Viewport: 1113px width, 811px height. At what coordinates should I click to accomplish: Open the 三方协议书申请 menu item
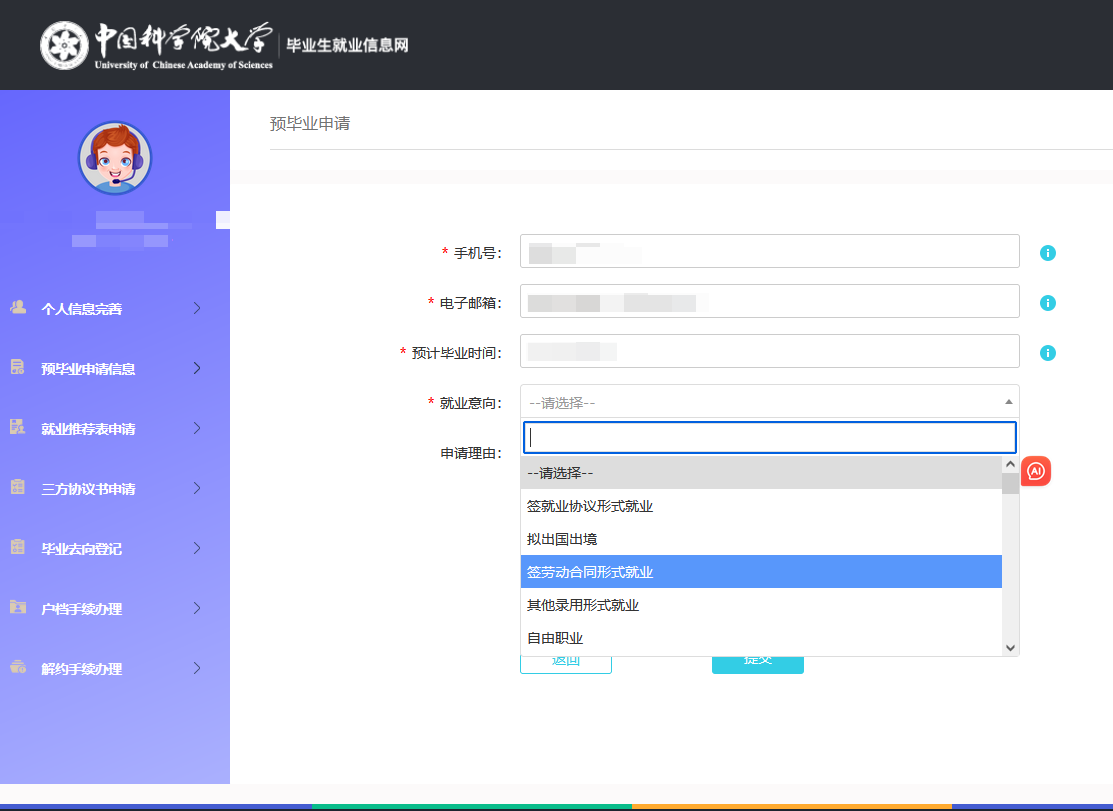click(x=88, y=489)
